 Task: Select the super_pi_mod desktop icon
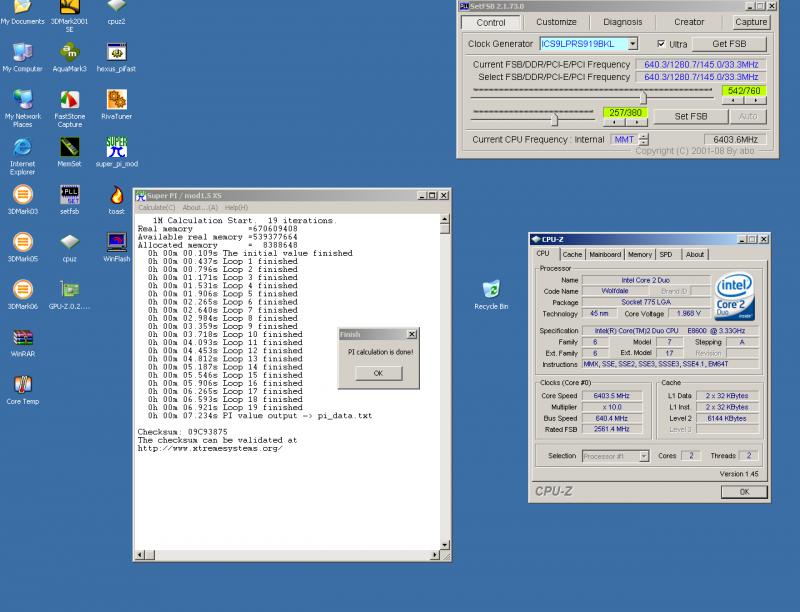(116, 152)
